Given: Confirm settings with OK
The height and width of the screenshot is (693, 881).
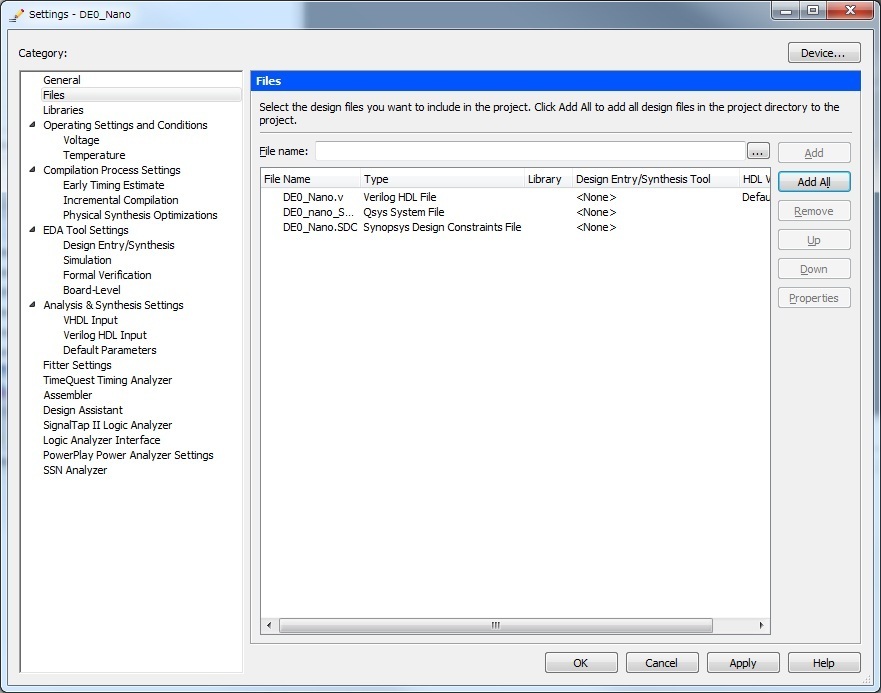Looking at the screenshot, I should 581,662.
